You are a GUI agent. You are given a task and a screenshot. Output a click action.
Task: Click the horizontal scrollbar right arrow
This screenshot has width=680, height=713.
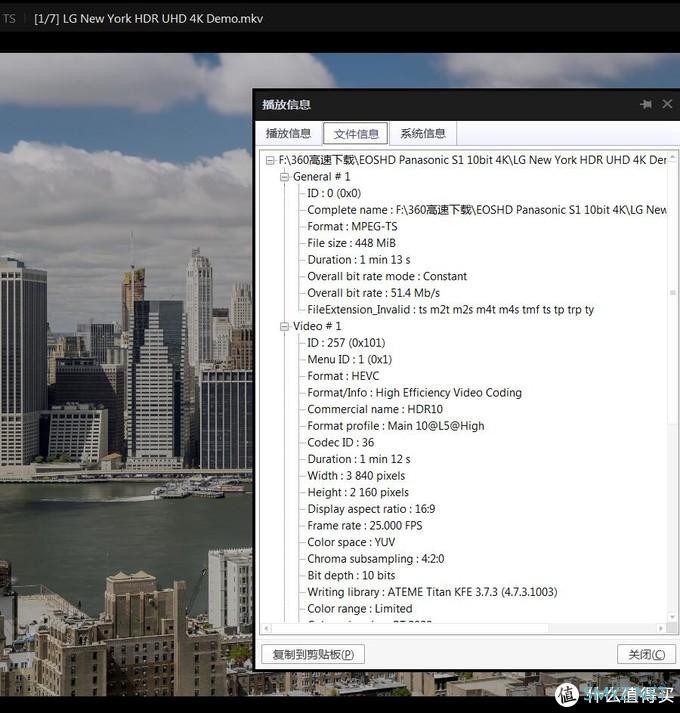pyautogui.click(x=661, y=628)
